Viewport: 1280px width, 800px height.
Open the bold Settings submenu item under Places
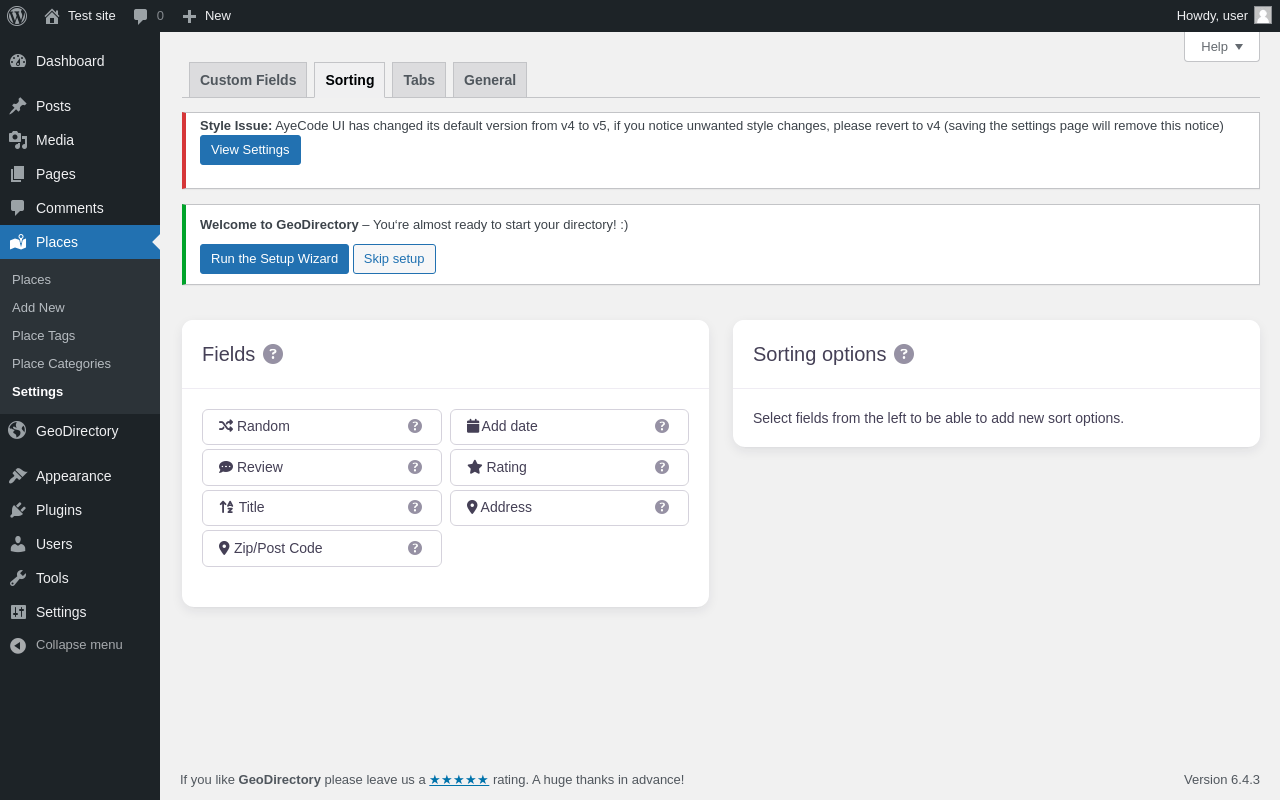tap(37, 392)
